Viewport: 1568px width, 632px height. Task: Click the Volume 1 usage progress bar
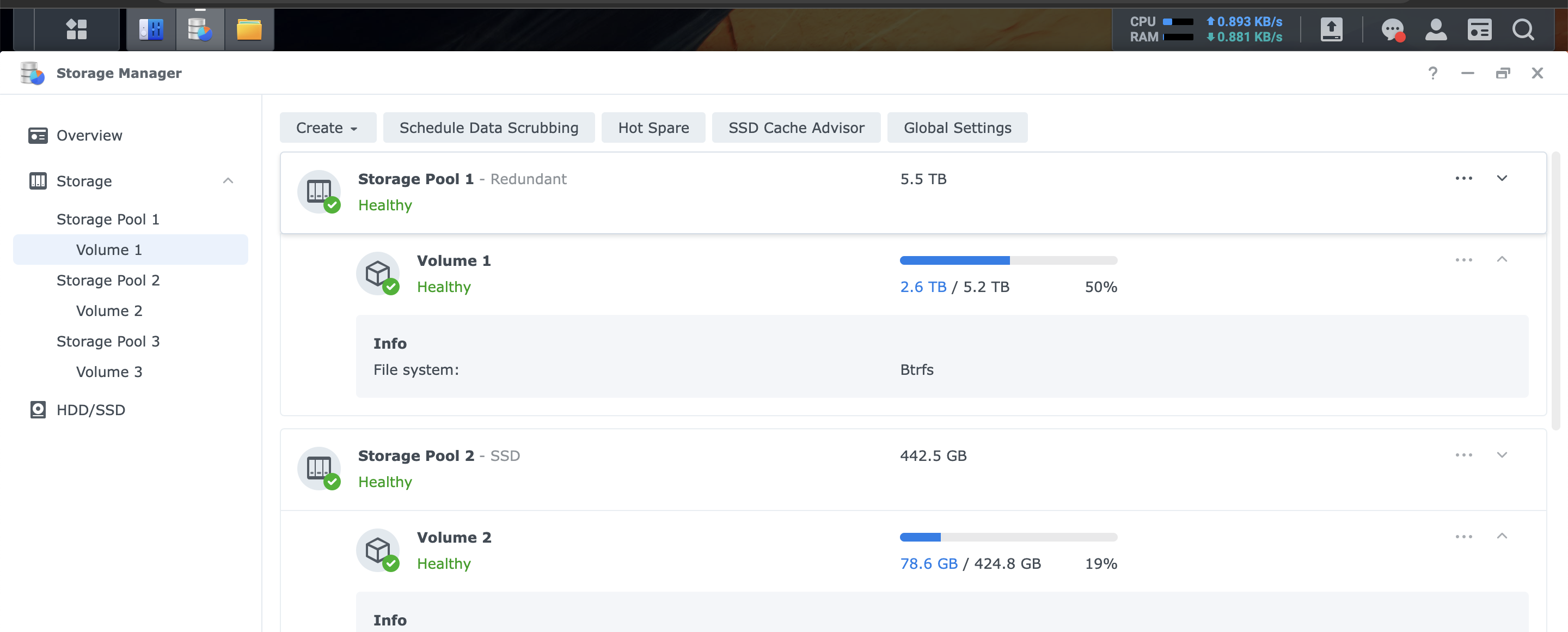(1008, 260)
